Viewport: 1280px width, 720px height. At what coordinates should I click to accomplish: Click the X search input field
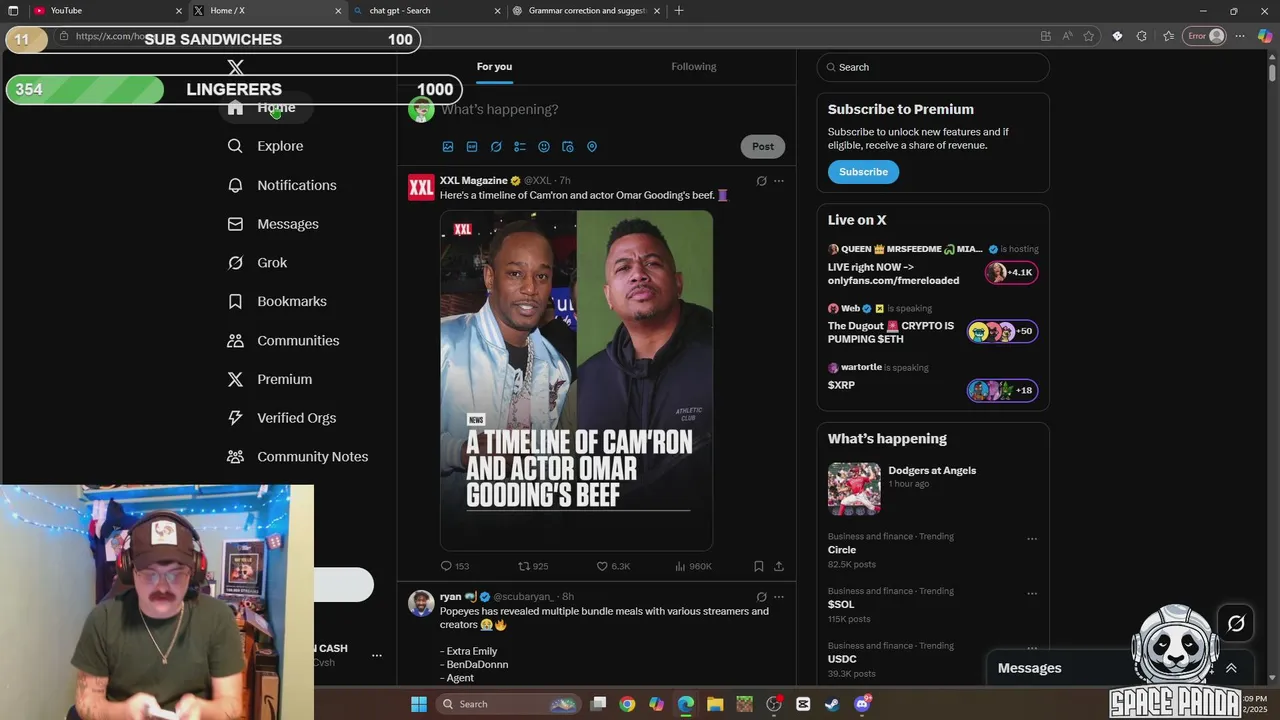[932, 67]
